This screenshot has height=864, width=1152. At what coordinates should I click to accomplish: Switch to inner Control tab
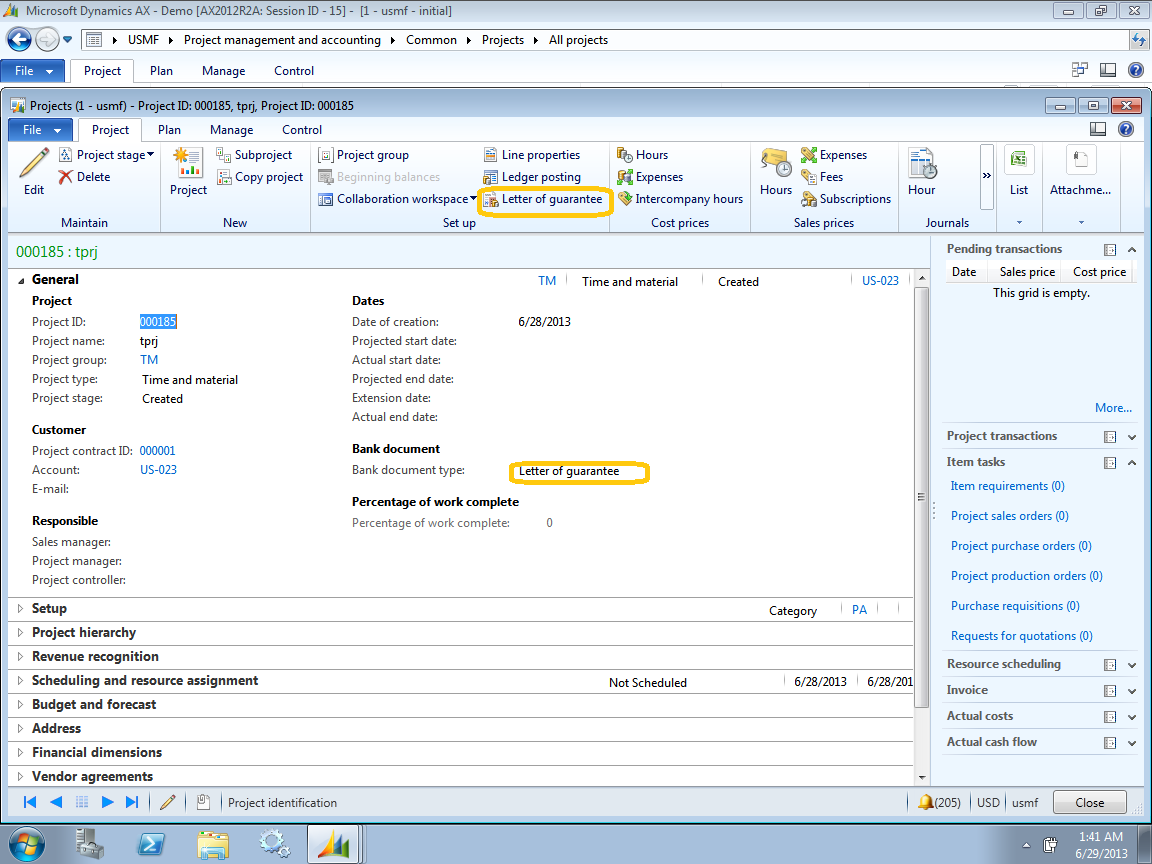click(302, 130)
